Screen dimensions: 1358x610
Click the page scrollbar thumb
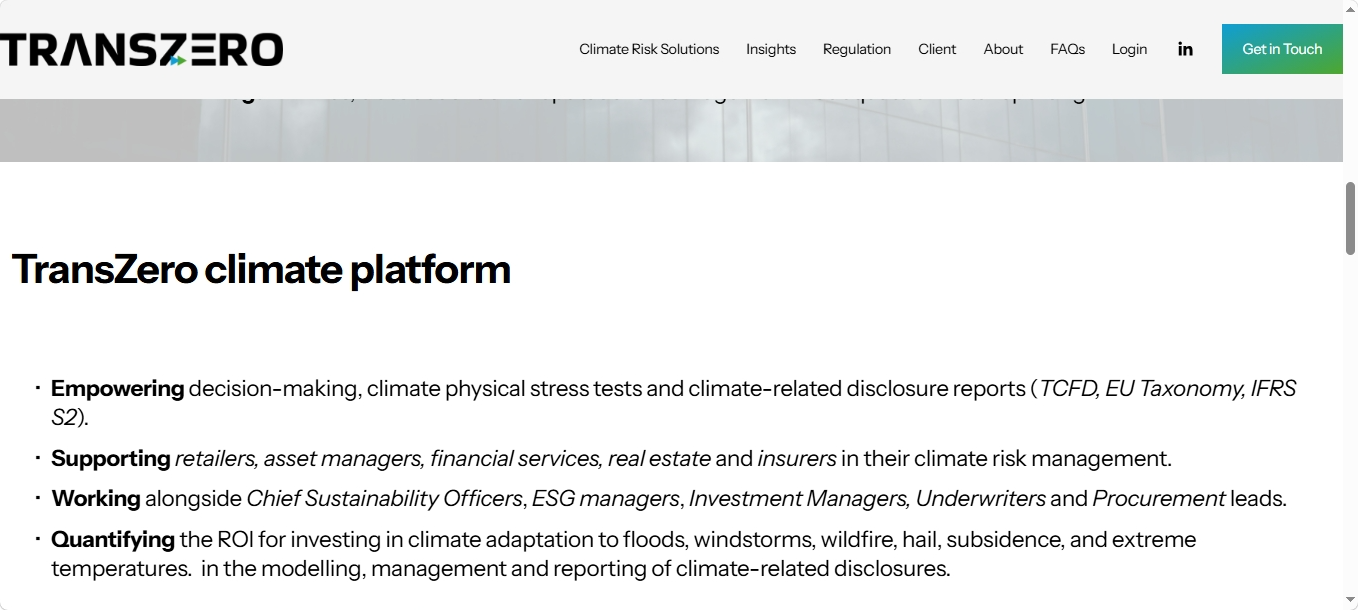pyautogui.click(x=1350, y=218)
